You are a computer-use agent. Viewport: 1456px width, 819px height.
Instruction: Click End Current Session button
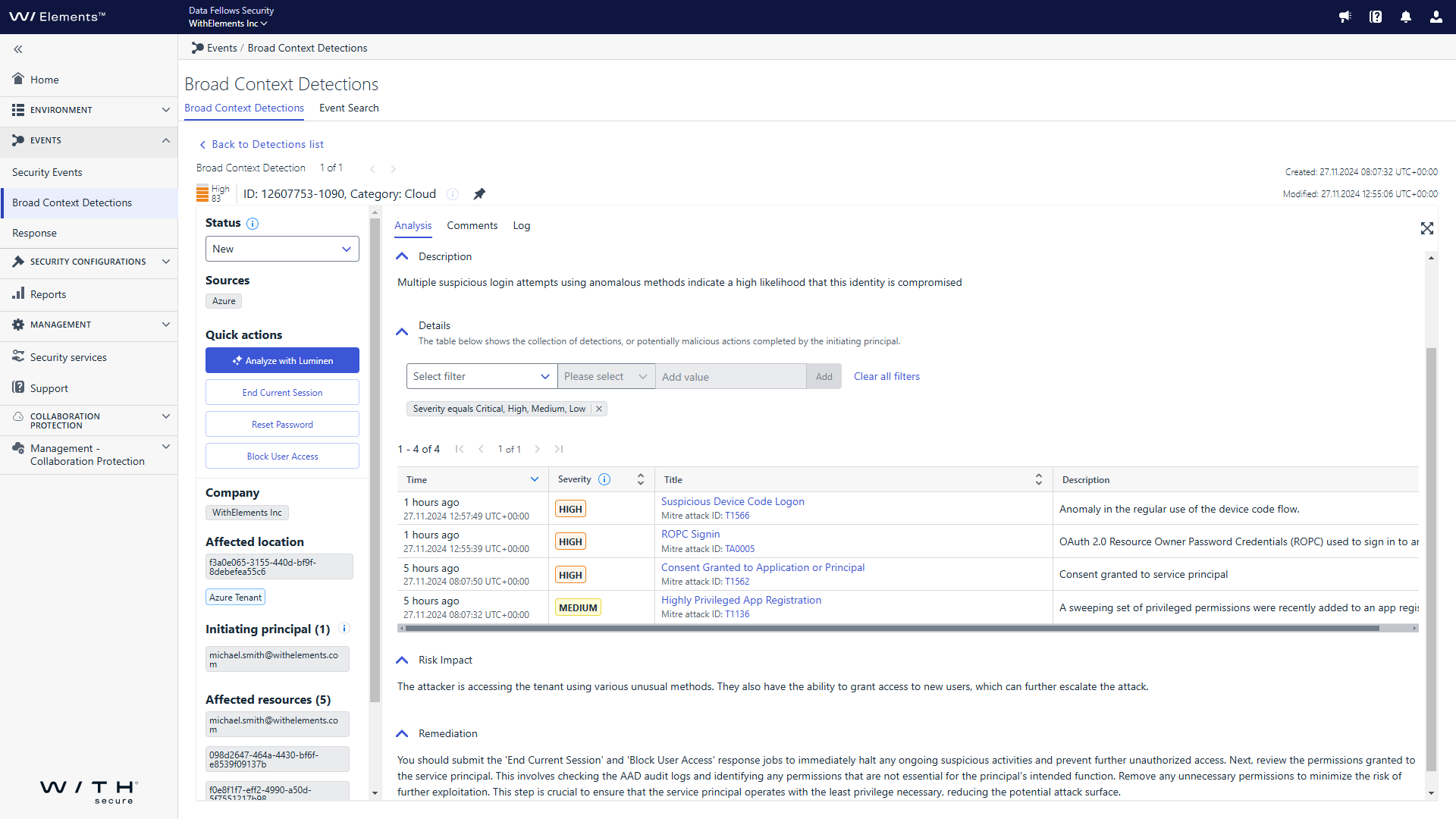282,392
